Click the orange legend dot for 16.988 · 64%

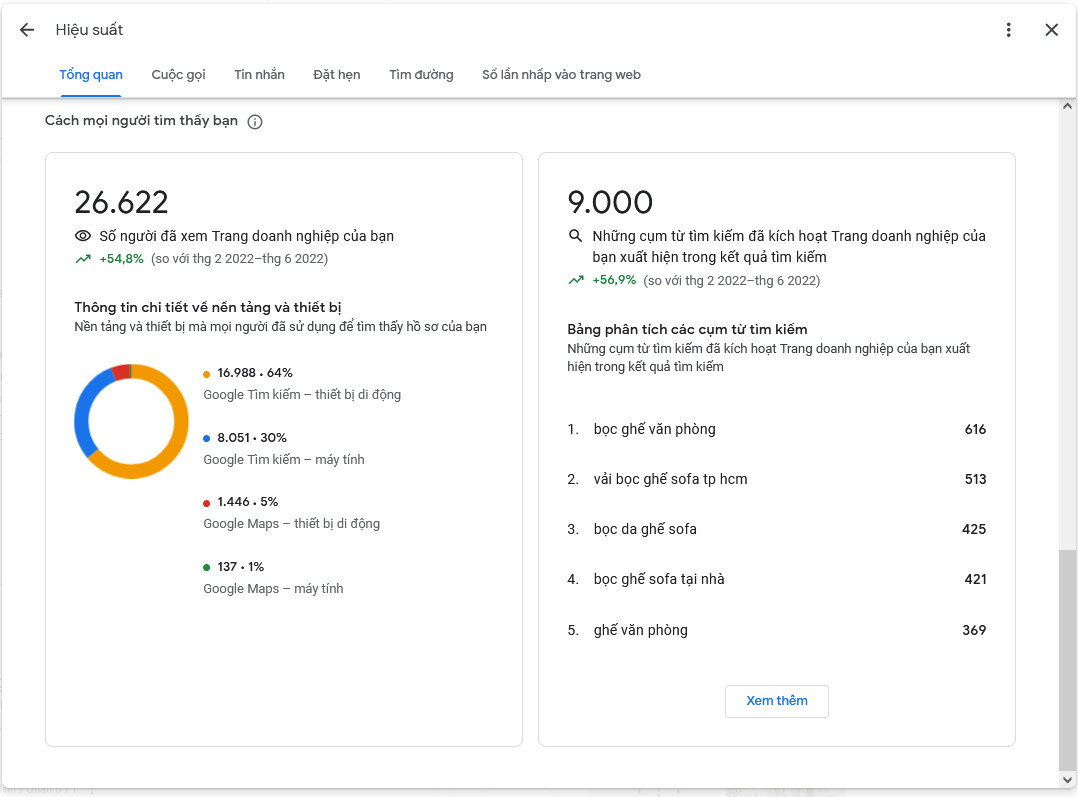tap(206, 374)
